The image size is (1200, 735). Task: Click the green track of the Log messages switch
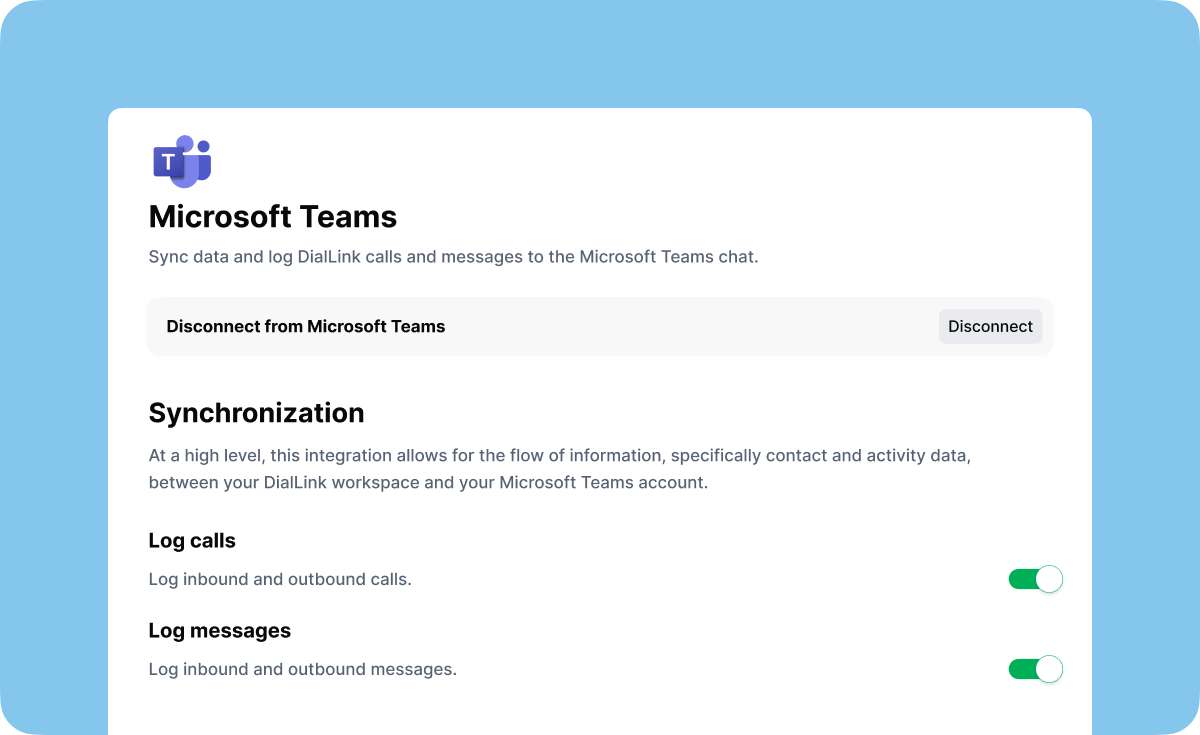pos(1021,669)
